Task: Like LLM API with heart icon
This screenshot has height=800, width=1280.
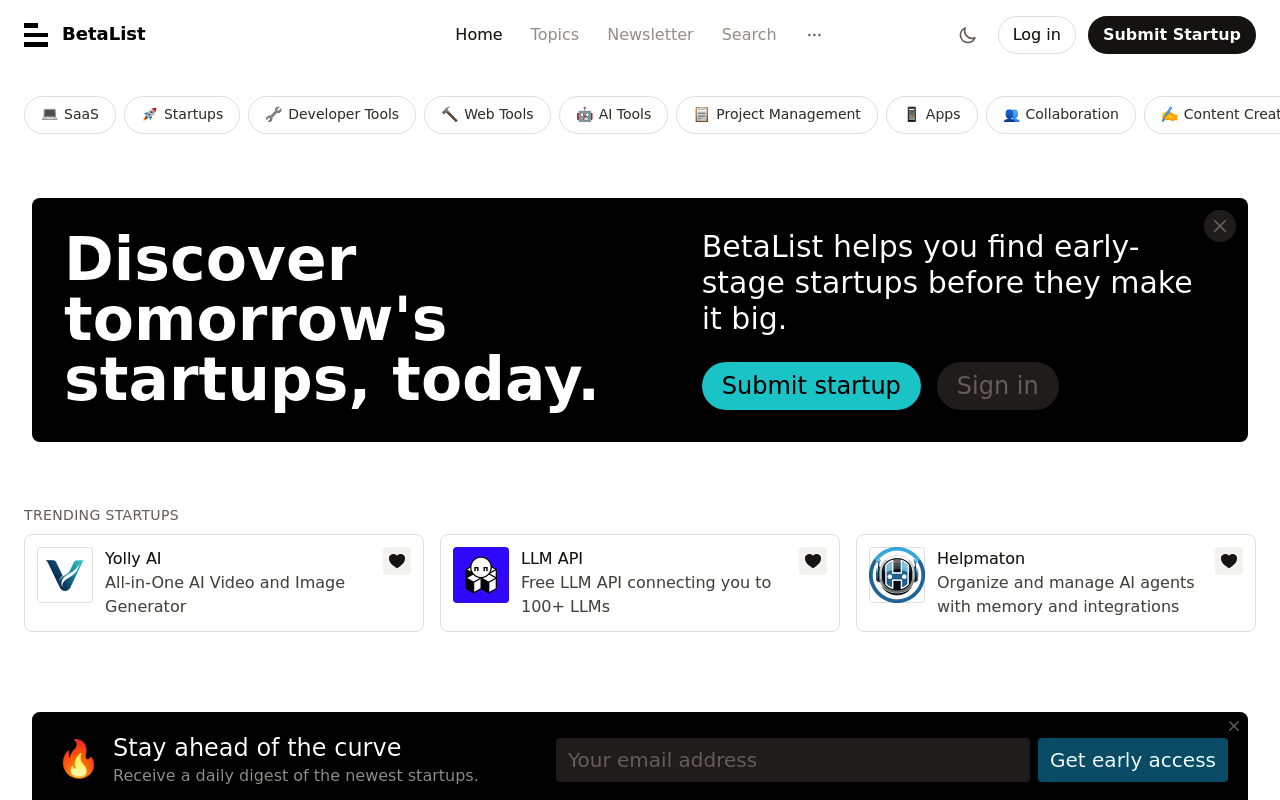Action: pyautogui.click(x=813, y=561)
